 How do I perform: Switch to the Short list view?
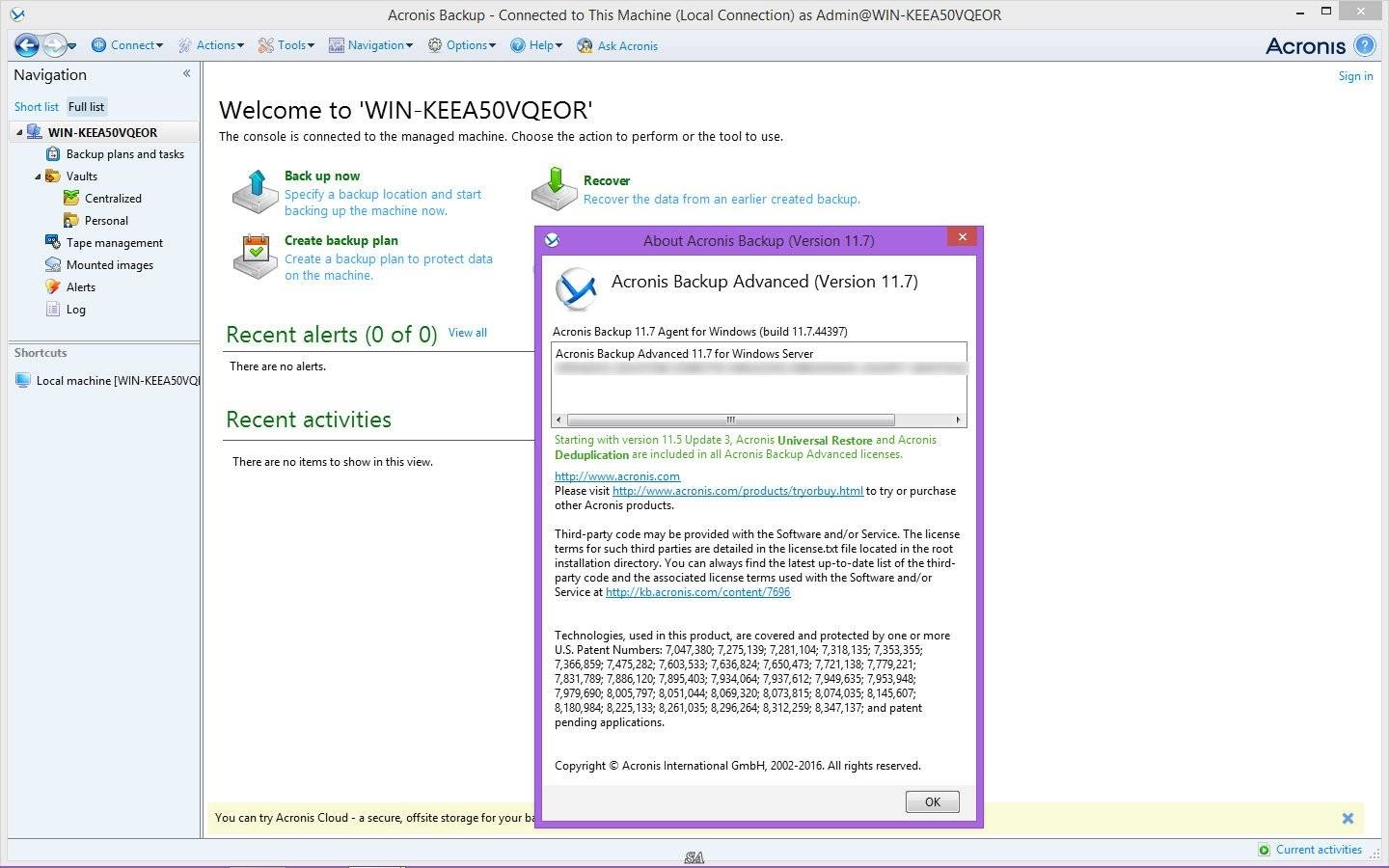[36, 107]
